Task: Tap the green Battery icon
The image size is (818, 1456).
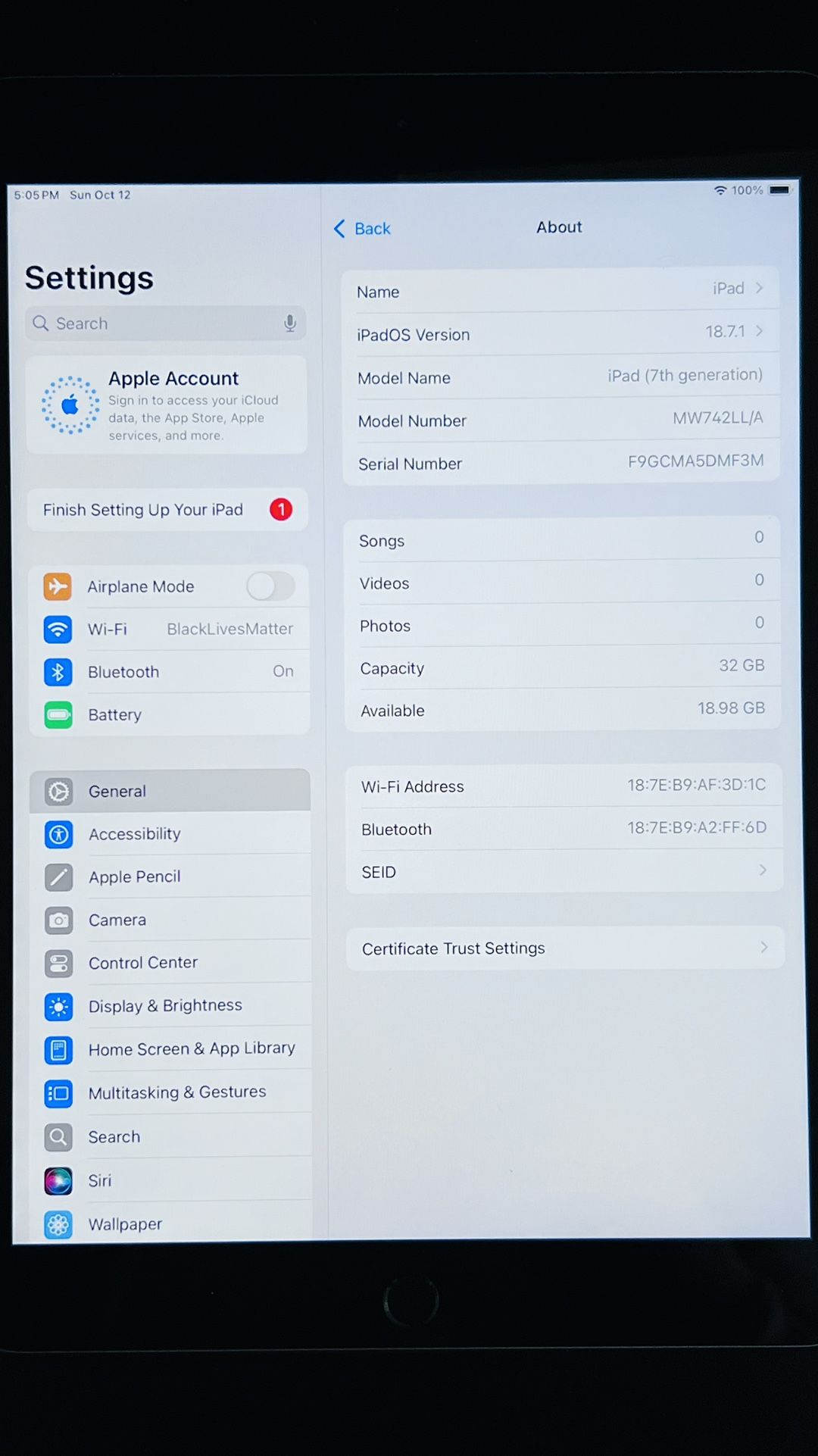Action: 58,714
